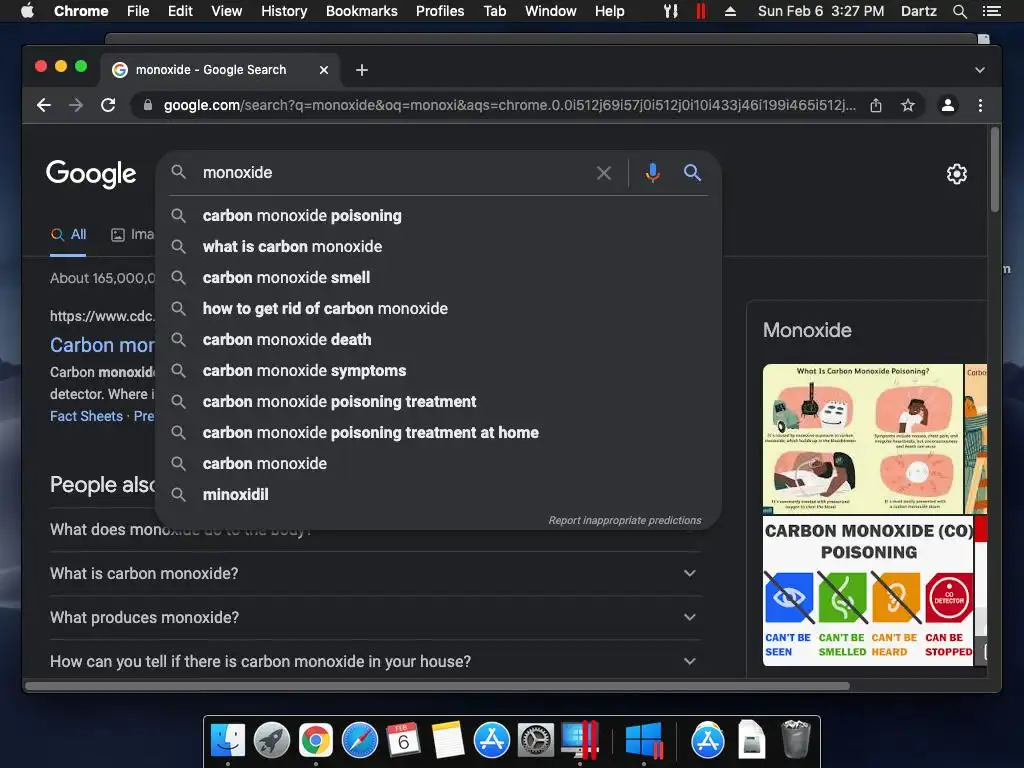Viewport: 1024px width, 768px height.
Task: Open the File menu
Action: pos(138,11)
